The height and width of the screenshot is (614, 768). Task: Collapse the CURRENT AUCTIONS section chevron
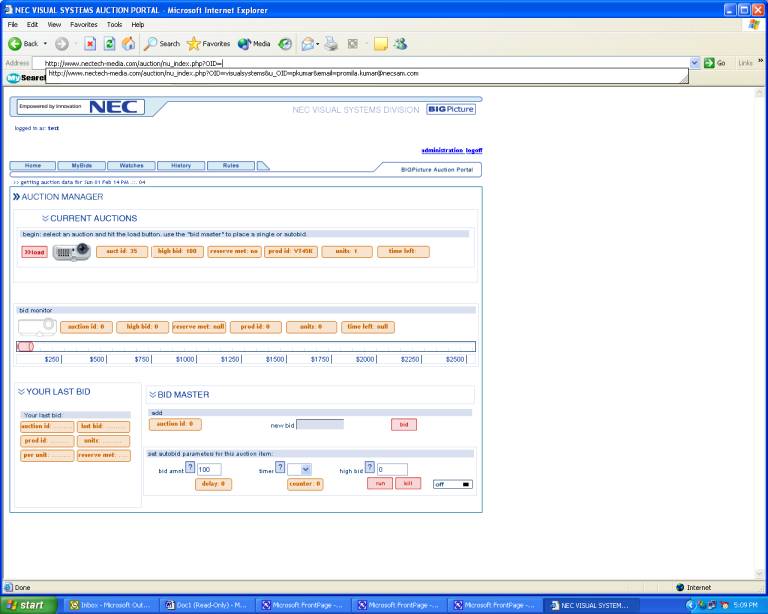[x=45, y=218]
